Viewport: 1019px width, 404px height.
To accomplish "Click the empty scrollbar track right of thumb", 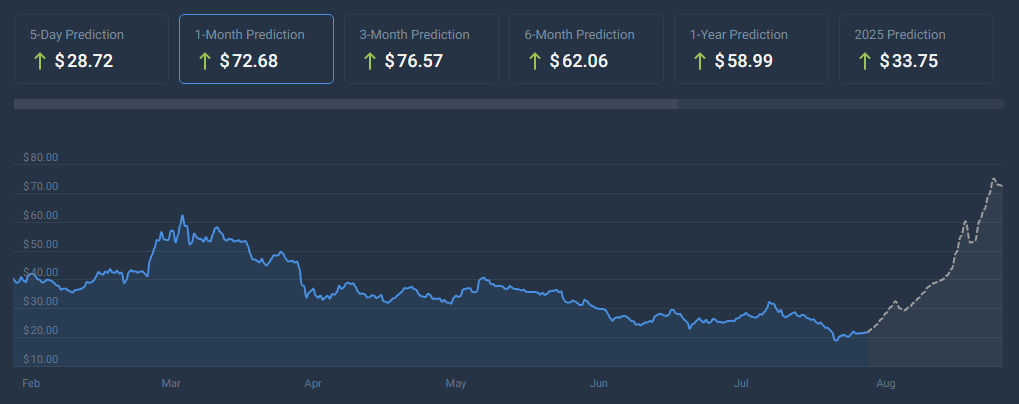I will pyautogui.click(x=840, y=104).
